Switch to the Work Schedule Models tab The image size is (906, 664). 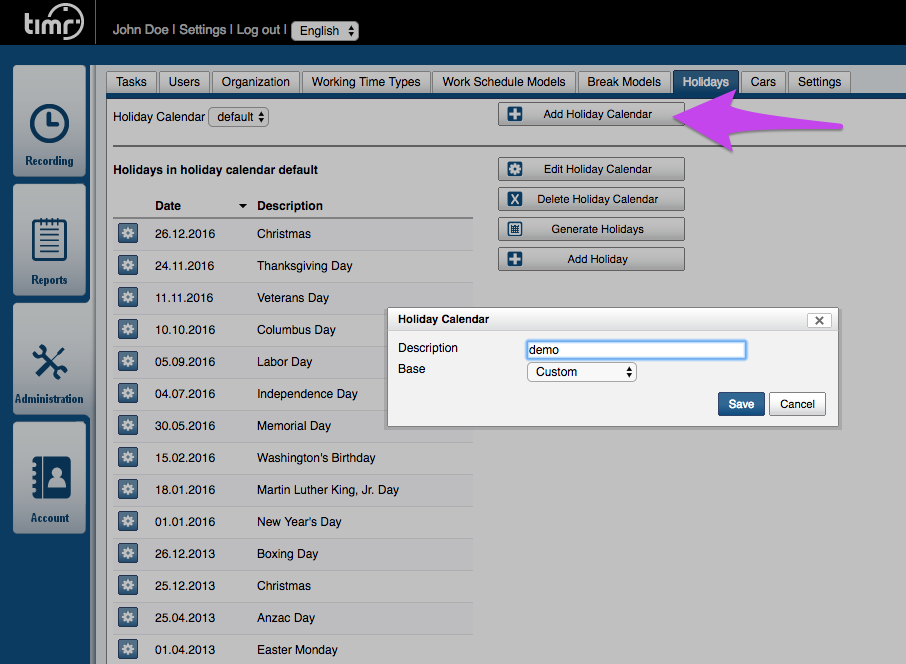504,82
